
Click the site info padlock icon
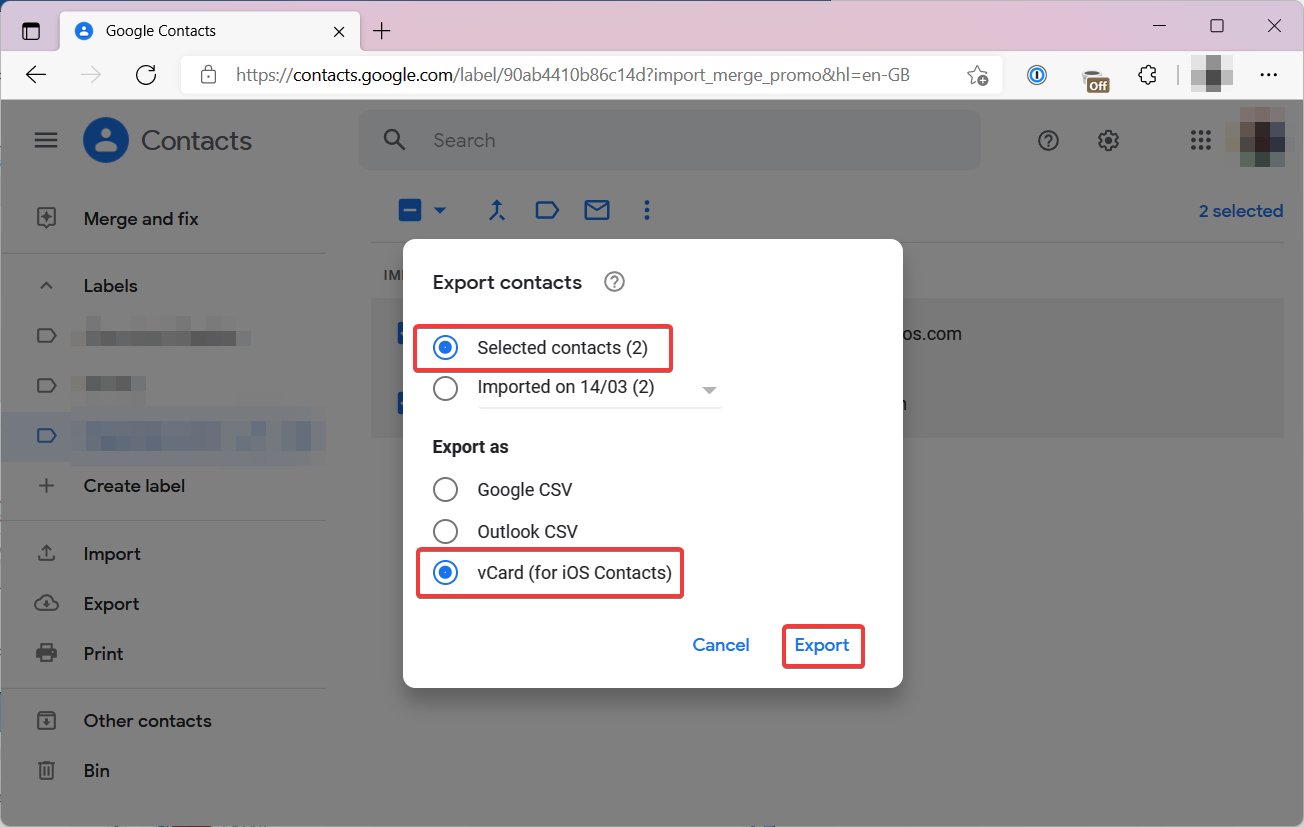point(208,75)
